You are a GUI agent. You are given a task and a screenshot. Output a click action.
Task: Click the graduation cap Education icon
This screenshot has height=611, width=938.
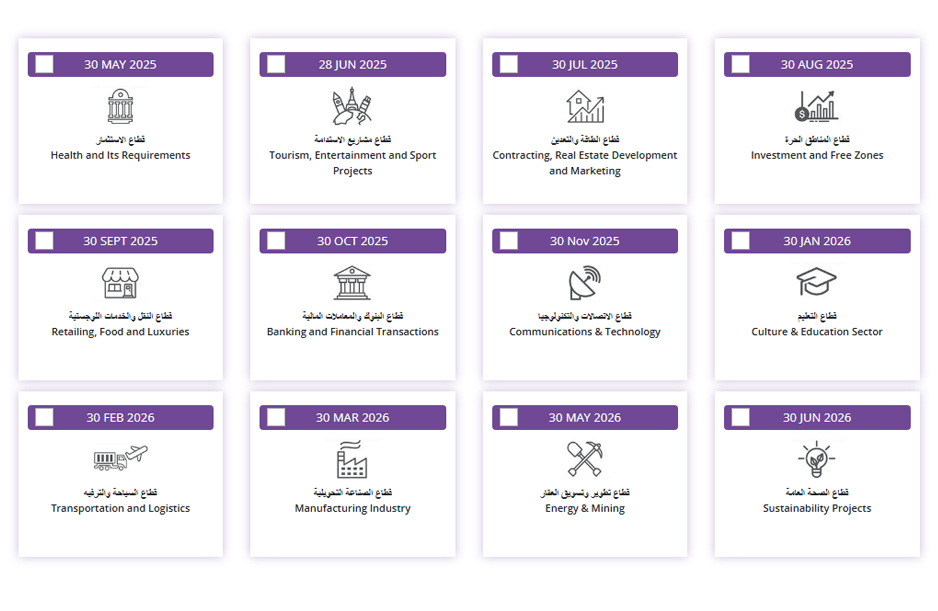pyautogui.click(x=817, y=282)
